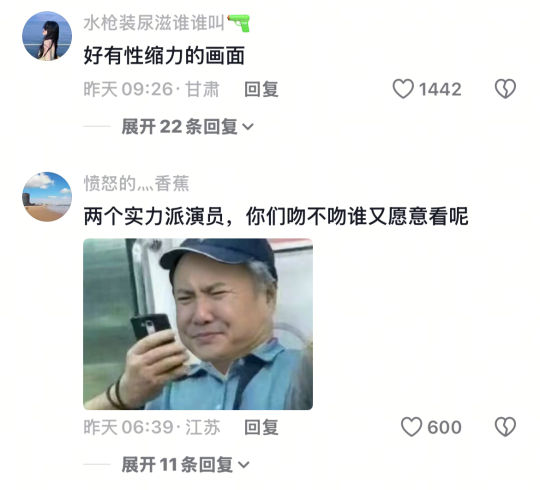Select comment text 两个实力派演员
The image size is (540, 490).
pos(154,216)
